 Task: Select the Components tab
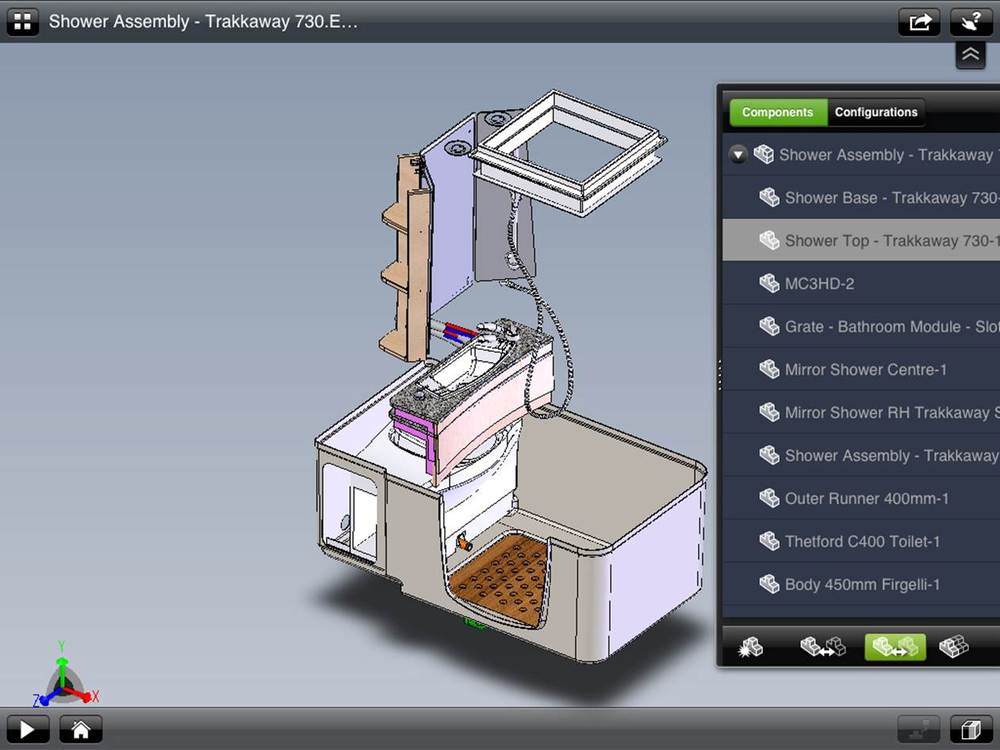tap(777, 112)
